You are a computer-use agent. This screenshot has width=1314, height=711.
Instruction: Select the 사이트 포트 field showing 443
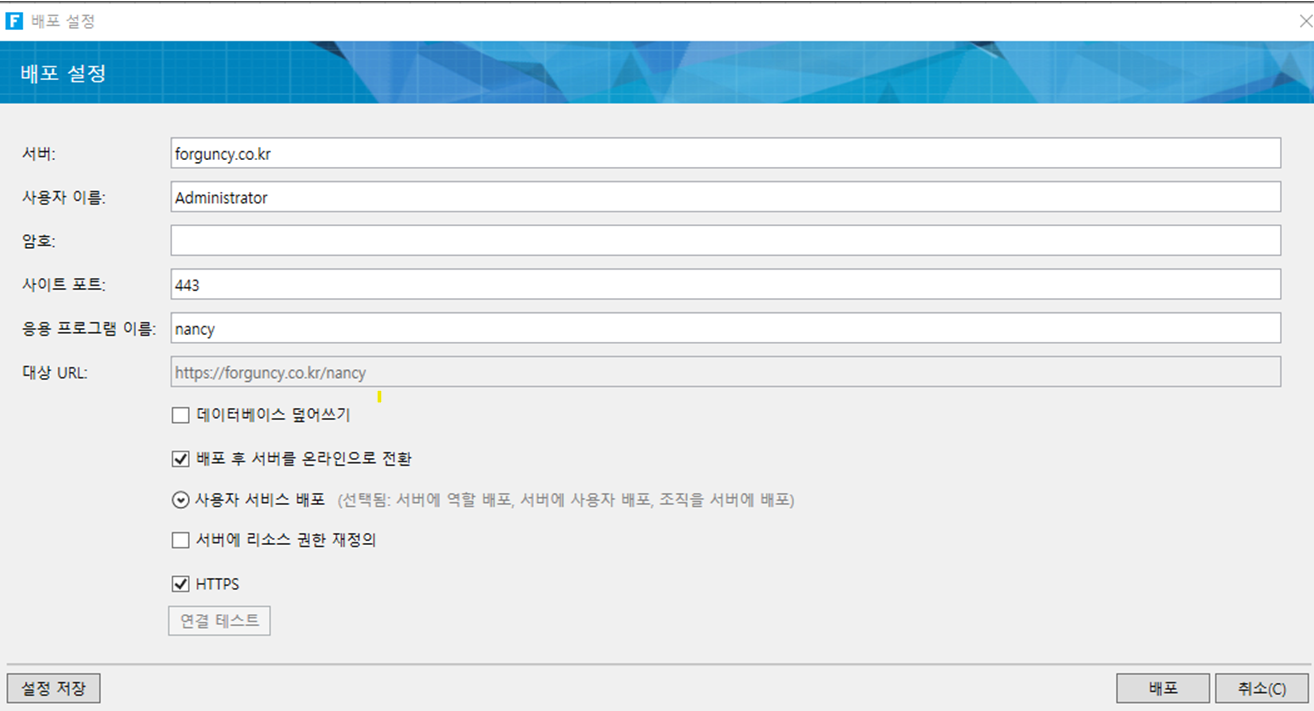pyautogui.click(x=725, y=284)
